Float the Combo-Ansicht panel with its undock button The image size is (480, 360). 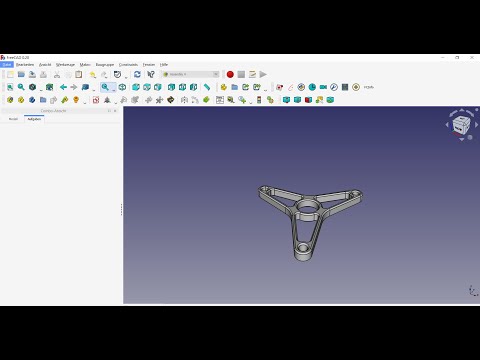click(109, 111)
